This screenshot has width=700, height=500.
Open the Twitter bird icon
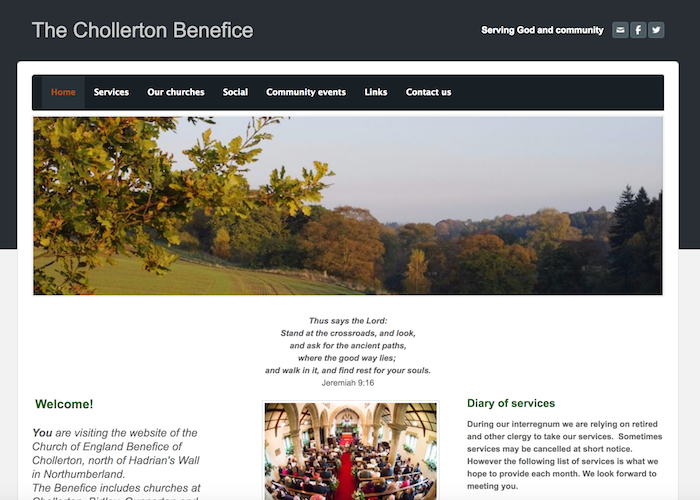pyautogui.click(x=656, y=30)
